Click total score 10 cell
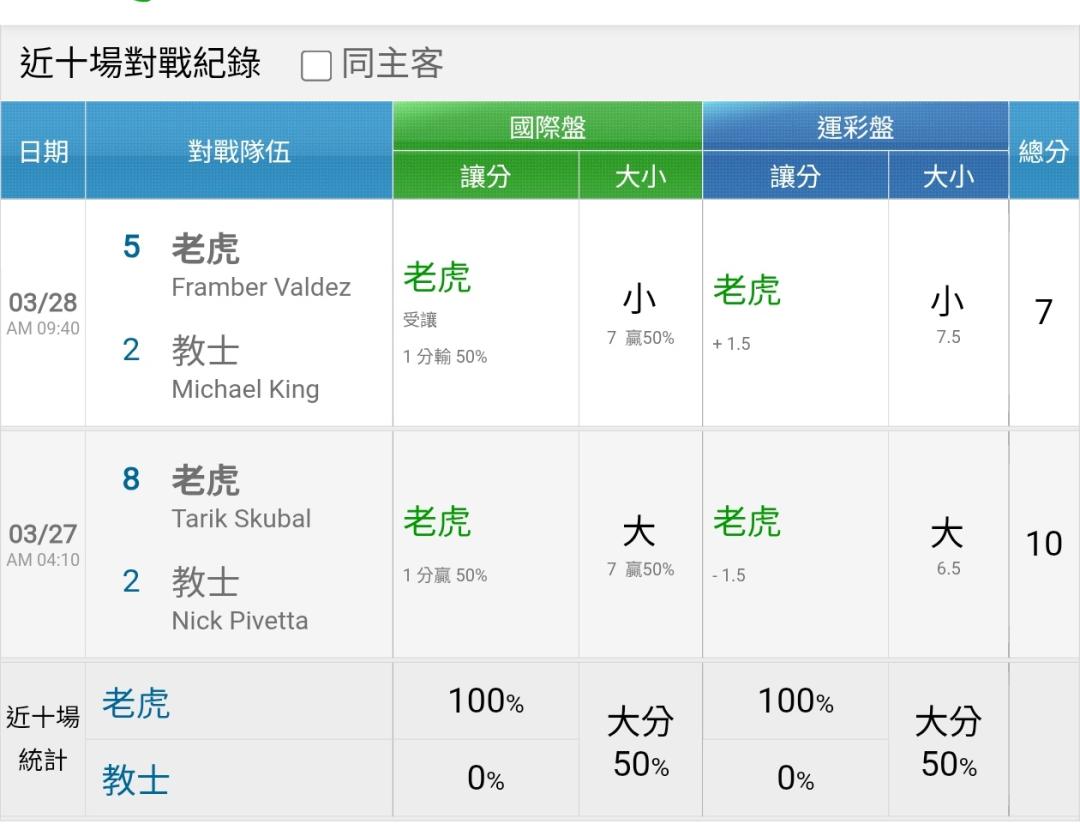This screenshot has width=1080, height=836. pos(1043,544)
